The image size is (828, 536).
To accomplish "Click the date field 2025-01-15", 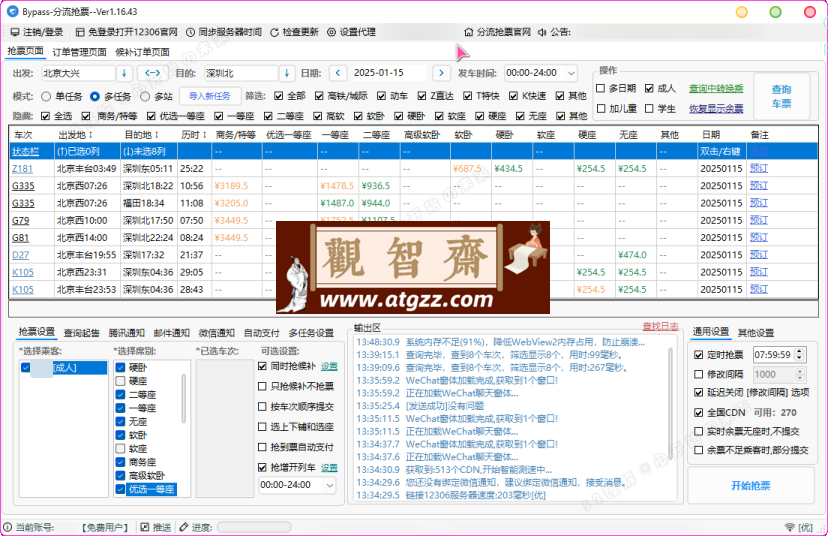I will 389,73.
